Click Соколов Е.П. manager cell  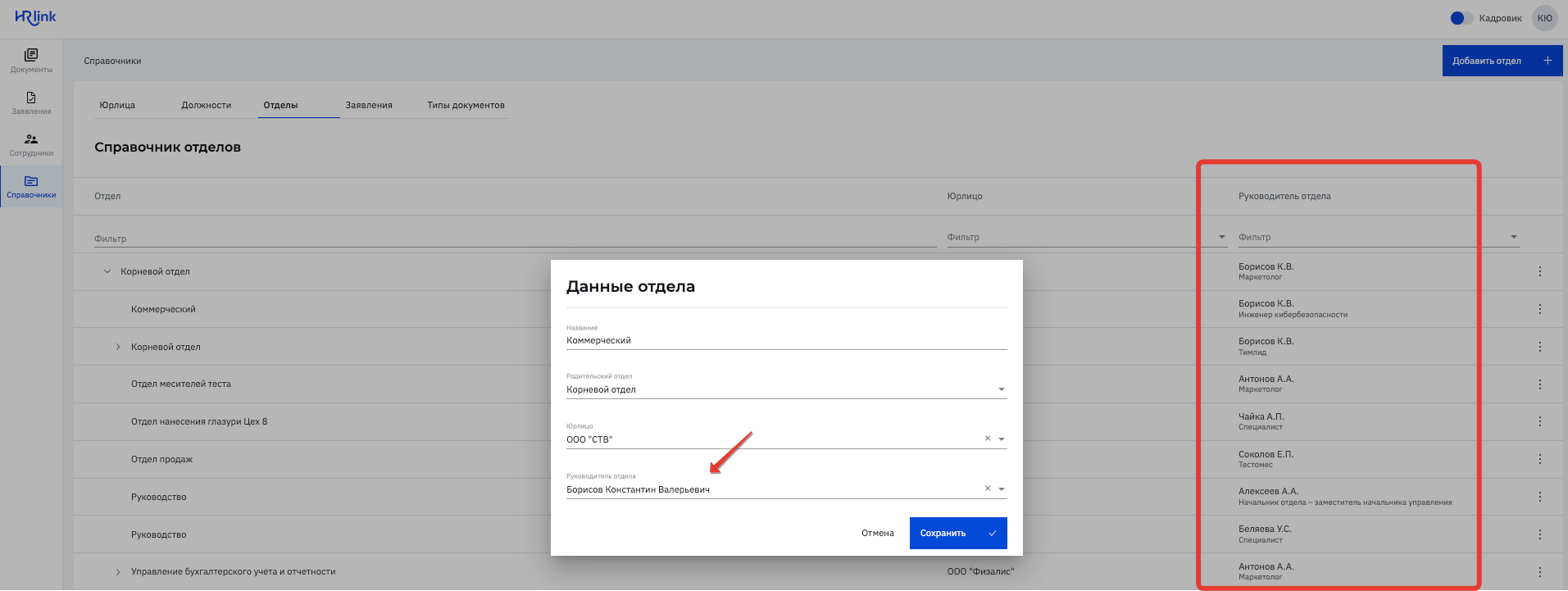coord(1266,459)
